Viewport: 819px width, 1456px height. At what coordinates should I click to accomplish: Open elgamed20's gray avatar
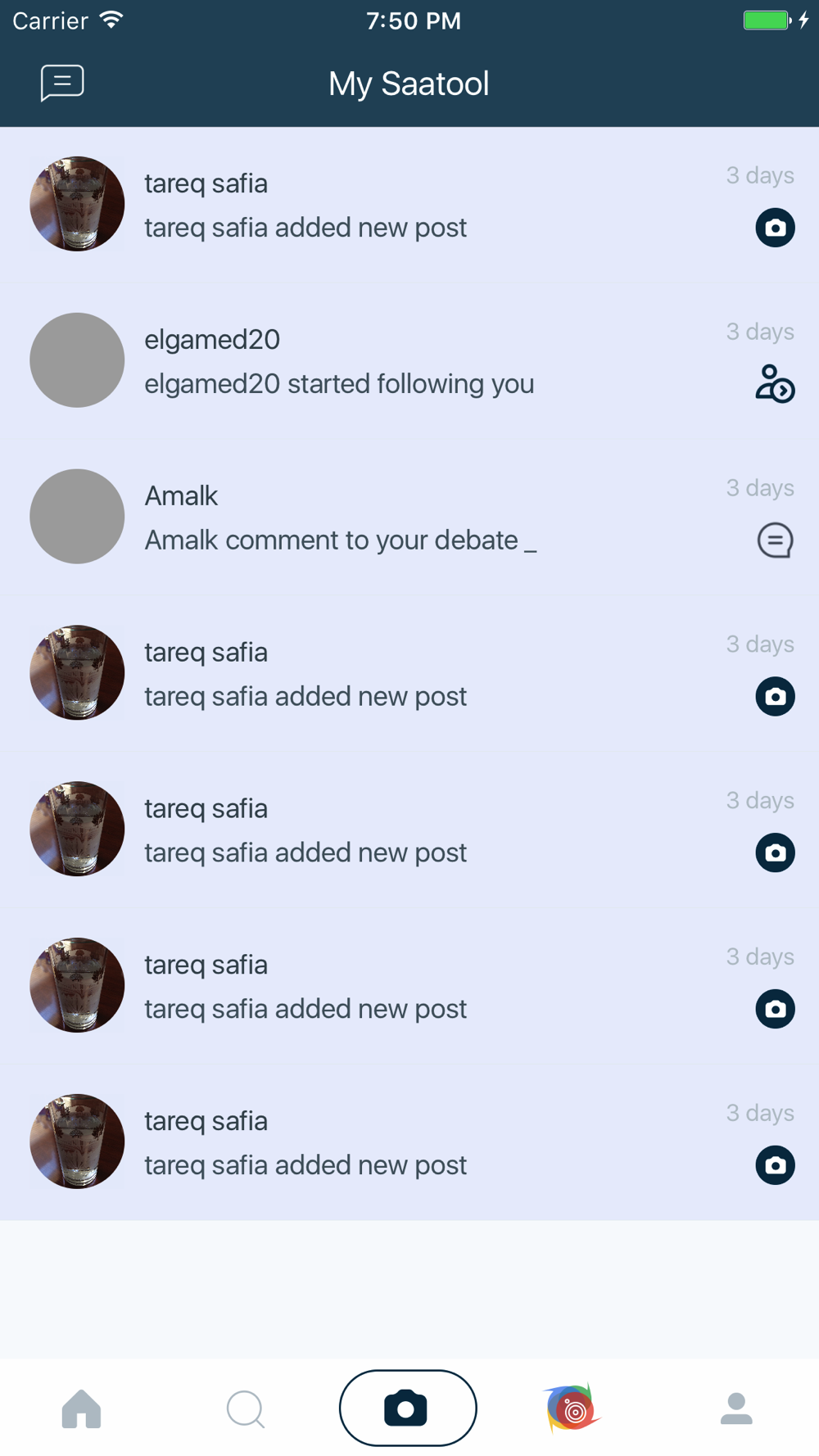pyautogui.click(x=77, y=360)
